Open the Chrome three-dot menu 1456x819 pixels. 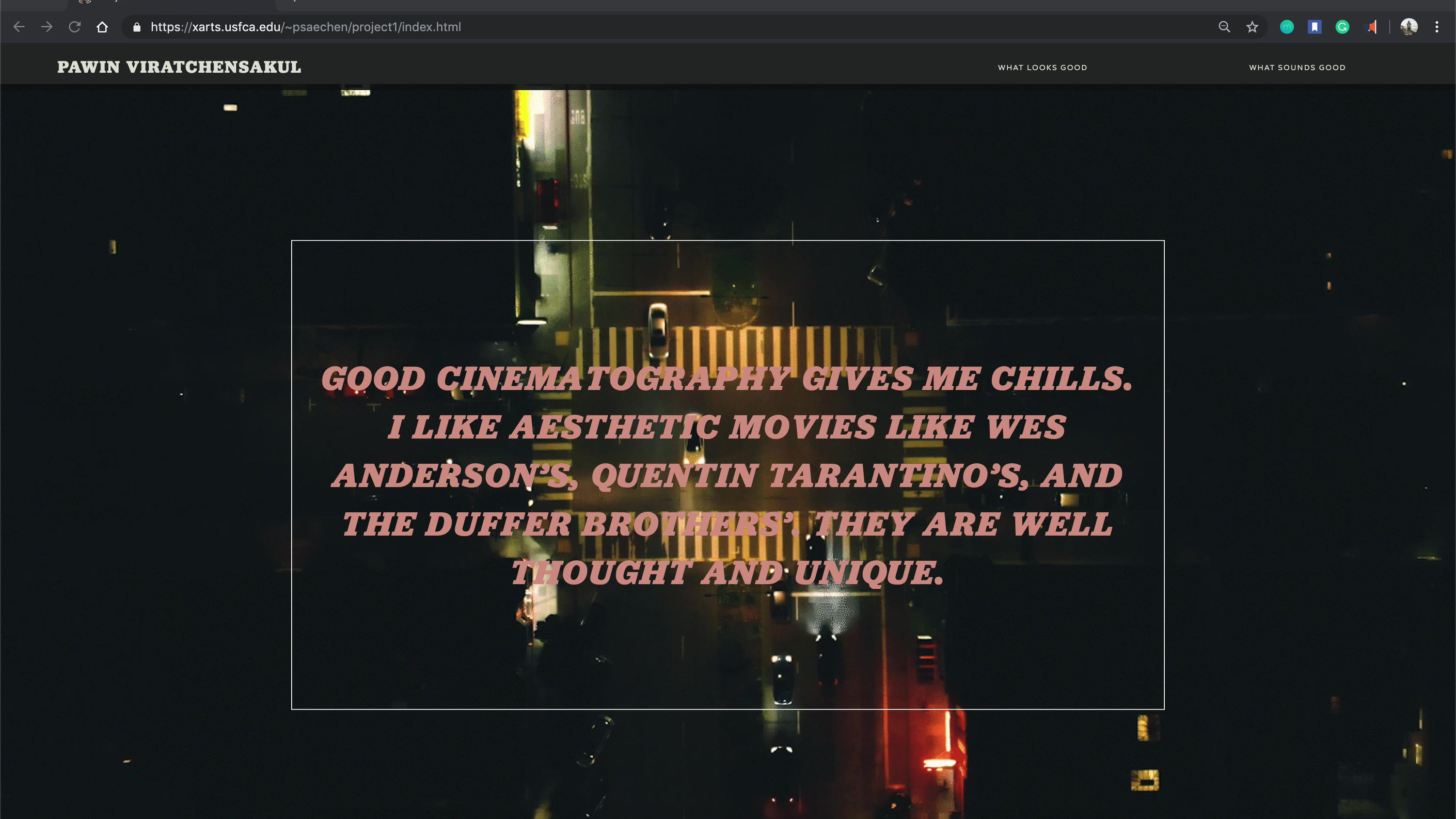pyautogui.click(x=1437, y=27)
